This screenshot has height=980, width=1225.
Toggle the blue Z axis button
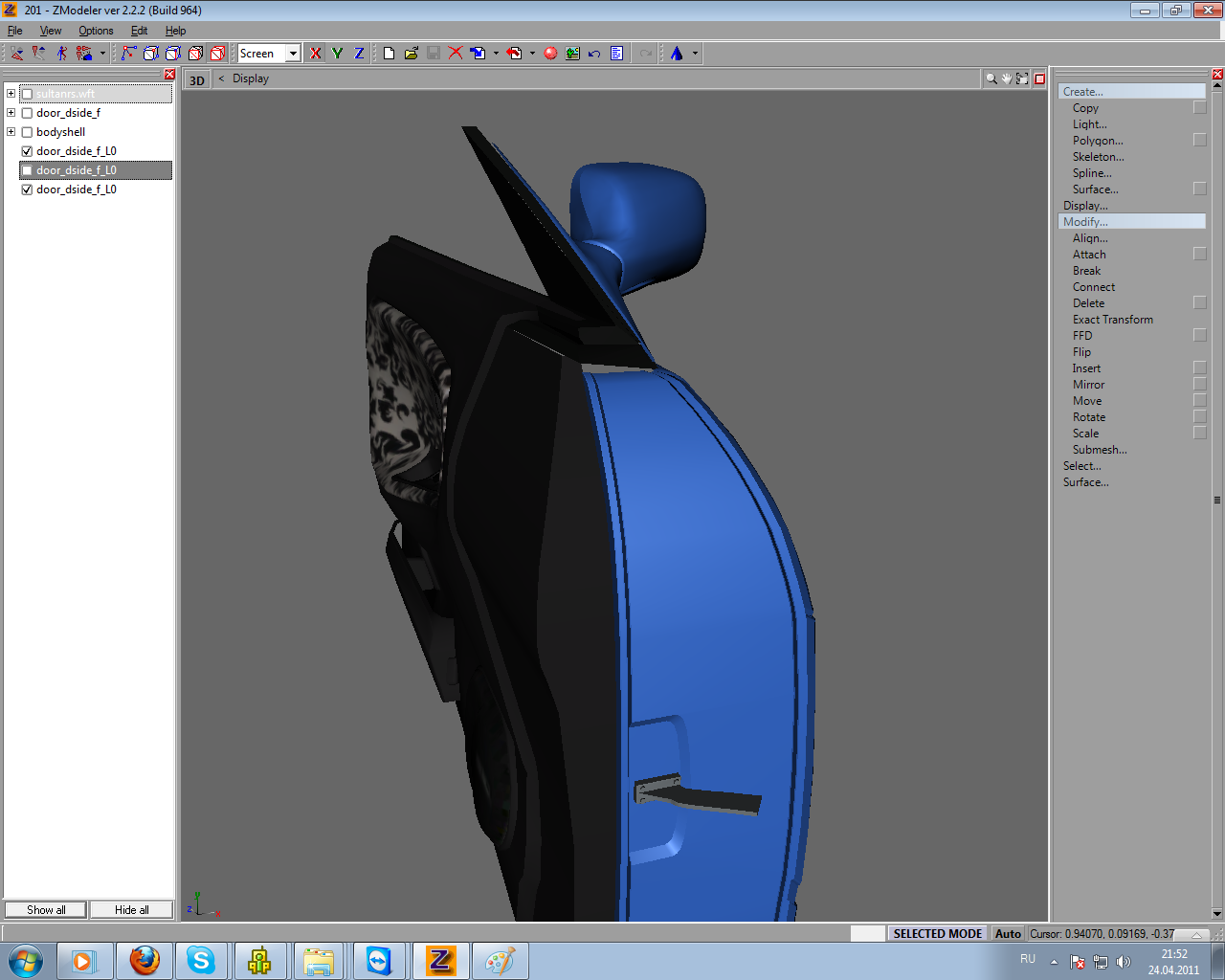359,54
